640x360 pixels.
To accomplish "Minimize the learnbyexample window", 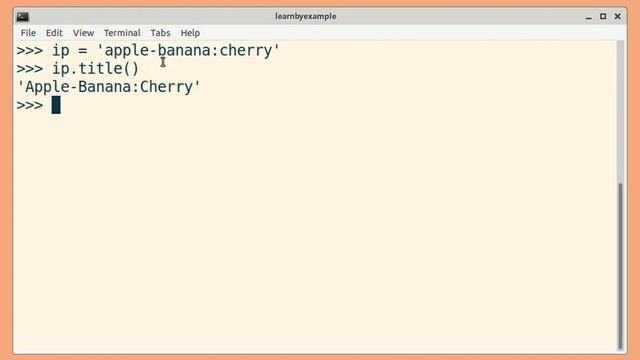I will pos(588,17).
